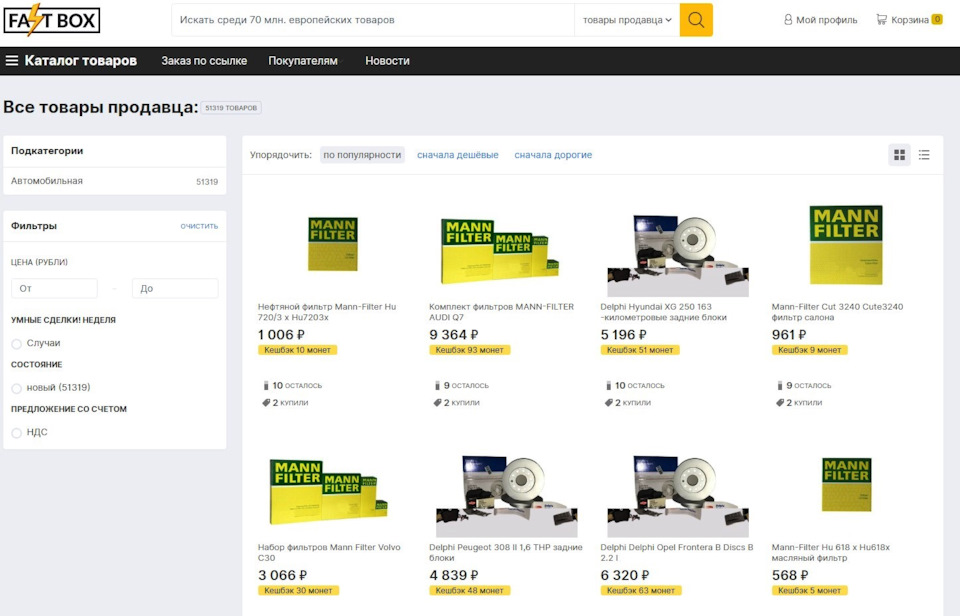Click 'Mann-Filter Cut 3240 Cute3240' title

click(x=837, y=312)
